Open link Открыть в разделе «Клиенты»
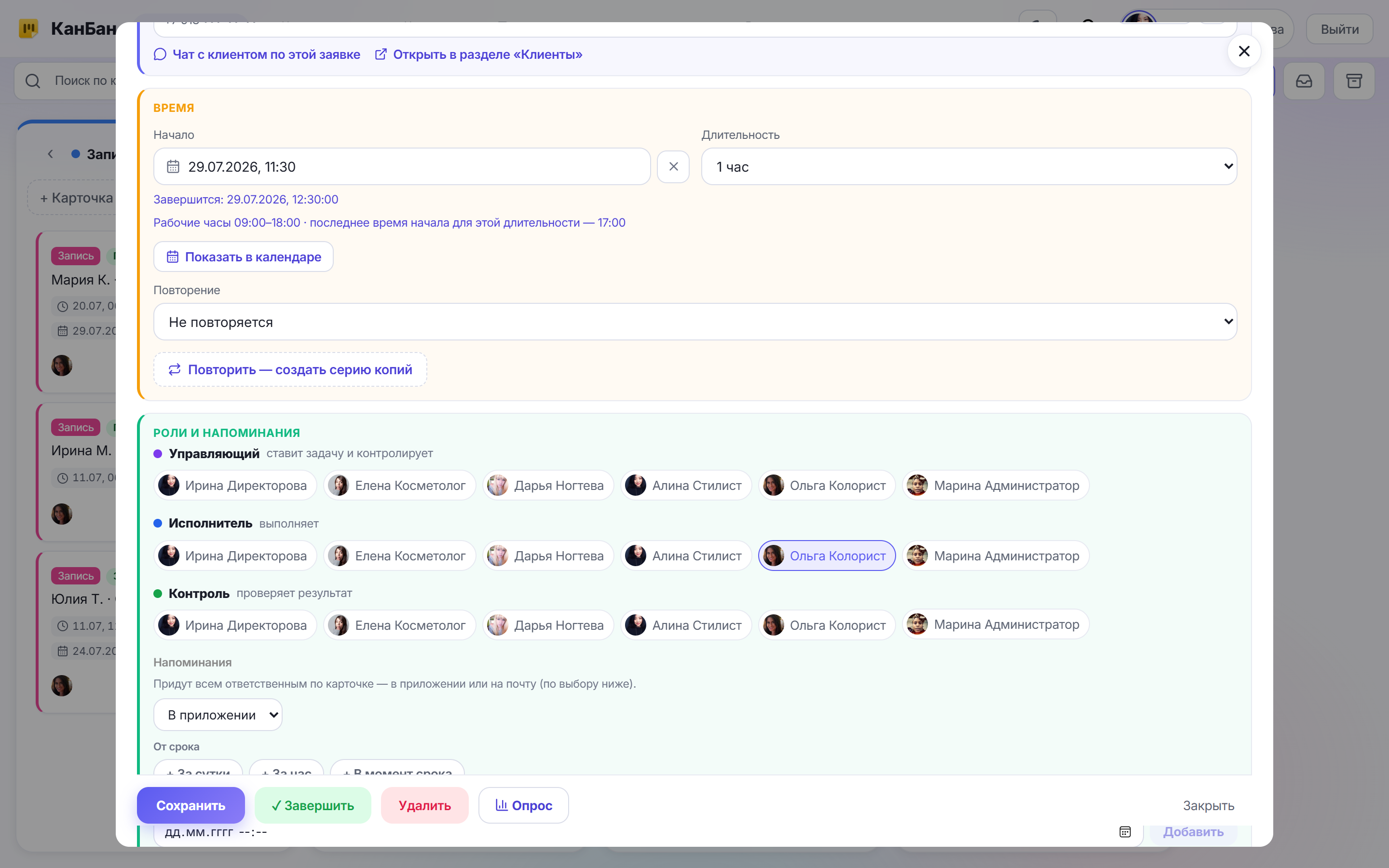The height and width of the screenshot is (868, 1389). click(x=478, y=54)
